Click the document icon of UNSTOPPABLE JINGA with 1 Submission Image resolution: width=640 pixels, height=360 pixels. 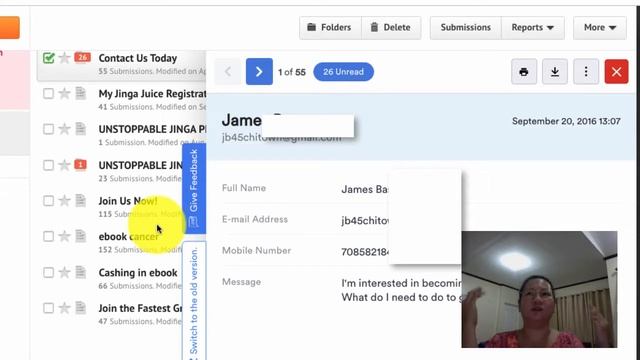tap(80, 129)
